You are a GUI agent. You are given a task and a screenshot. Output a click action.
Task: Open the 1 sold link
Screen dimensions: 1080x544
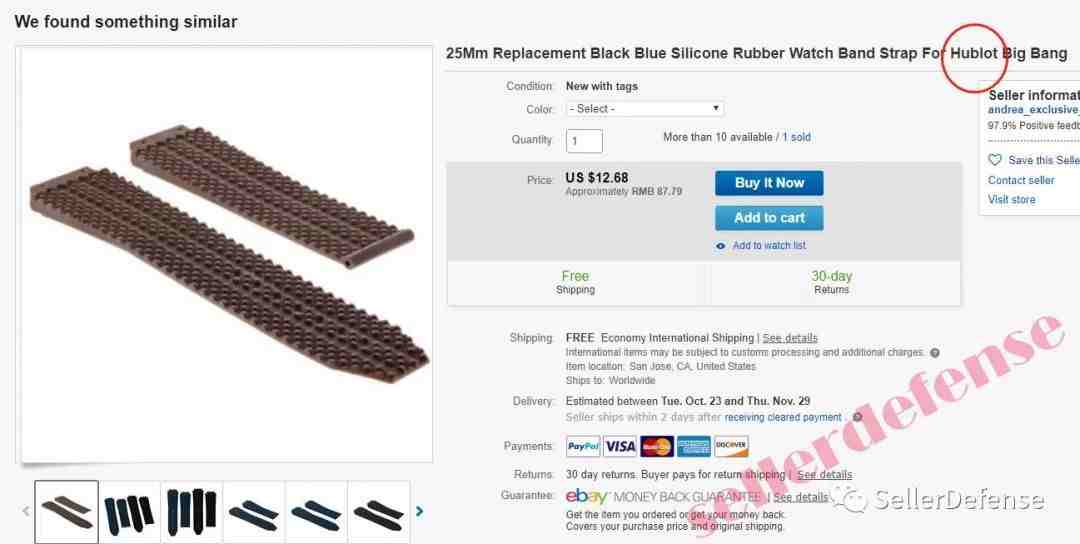[796, 137]
